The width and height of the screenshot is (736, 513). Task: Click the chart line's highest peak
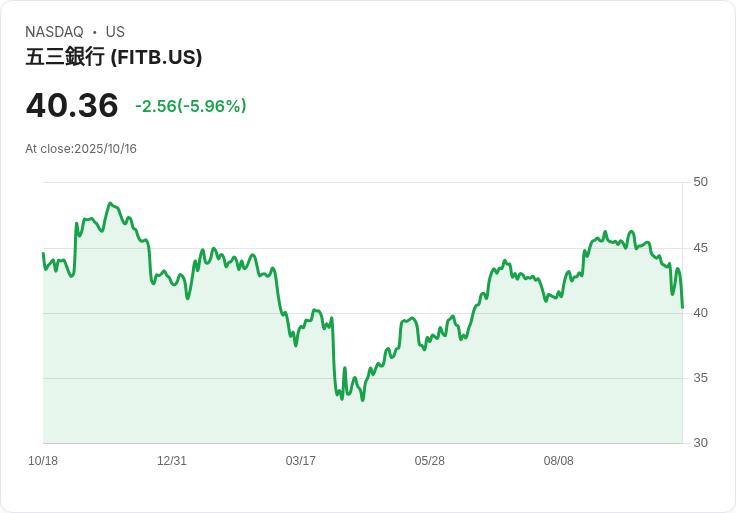pos(110,203)
